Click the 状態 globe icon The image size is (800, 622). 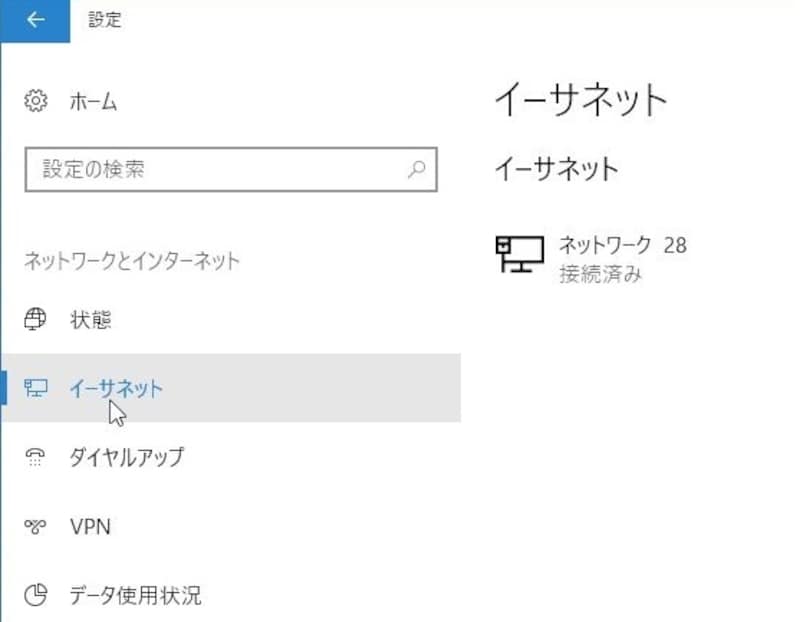[x=36, y=320]
